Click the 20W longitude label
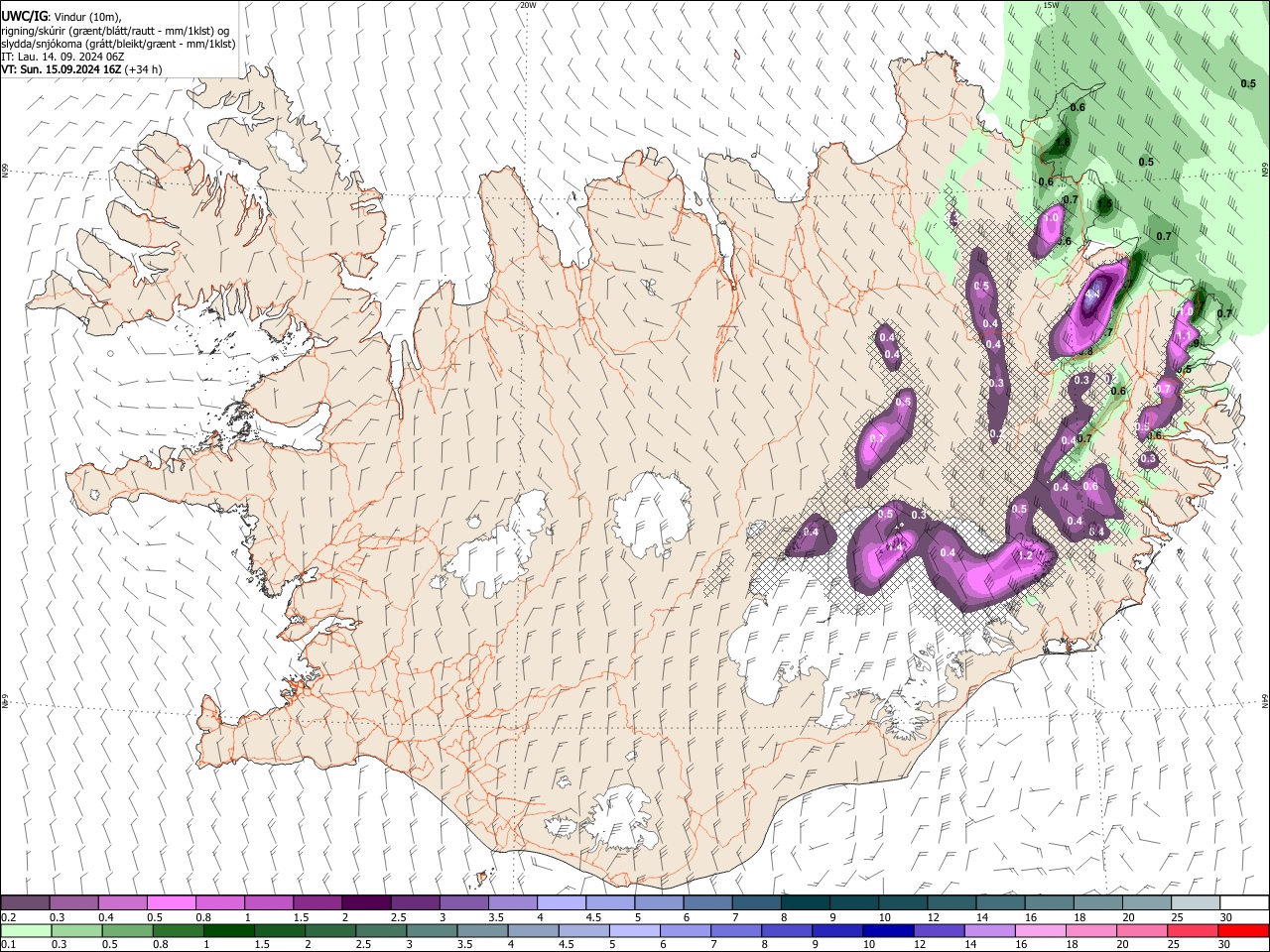 (x=527, y=5)
